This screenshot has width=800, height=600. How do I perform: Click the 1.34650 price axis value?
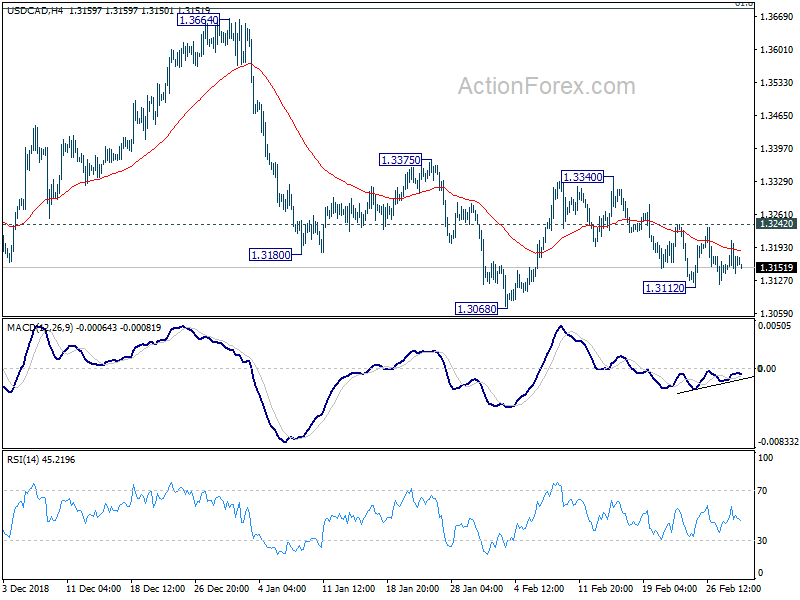pos(777,116)
